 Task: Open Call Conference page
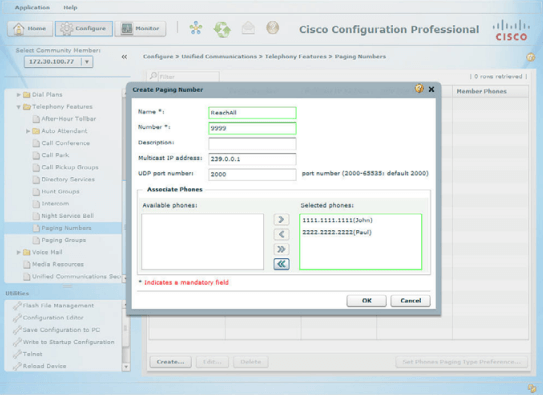pos(66,143)
